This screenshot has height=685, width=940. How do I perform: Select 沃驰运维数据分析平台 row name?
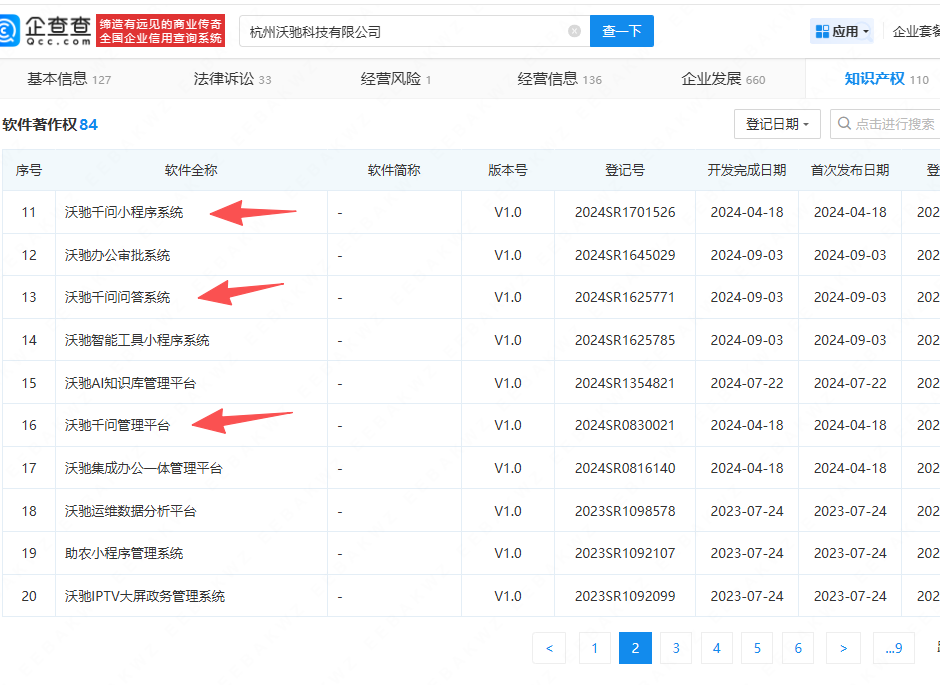(x=131, y=511)
